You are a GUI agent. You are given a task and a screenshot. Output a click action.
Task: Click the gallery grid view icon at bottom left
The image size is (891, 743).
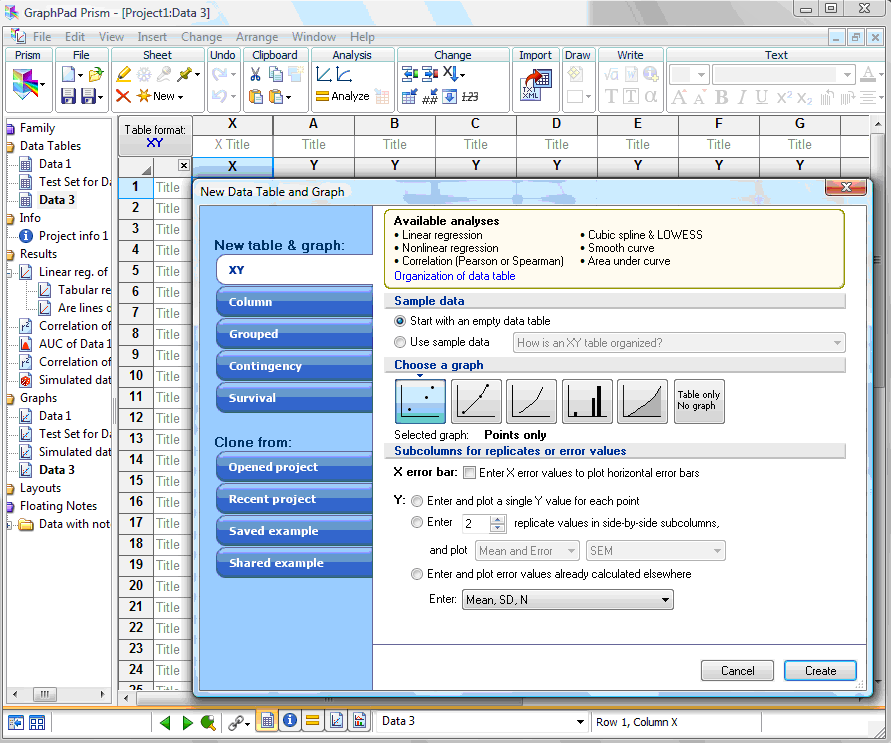37,723
